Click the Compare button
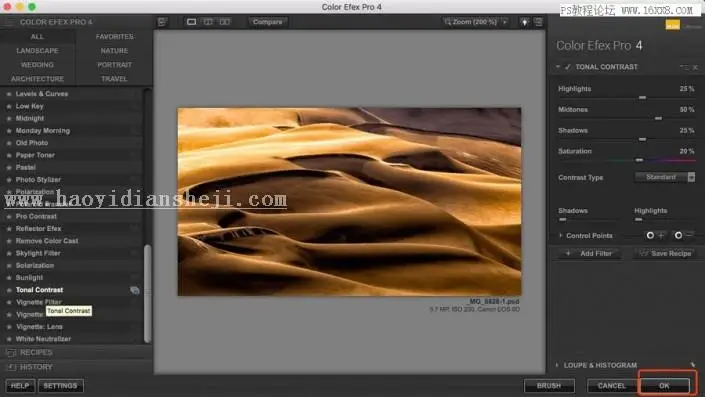Screen dimensions: 705x397 [268, 22]
